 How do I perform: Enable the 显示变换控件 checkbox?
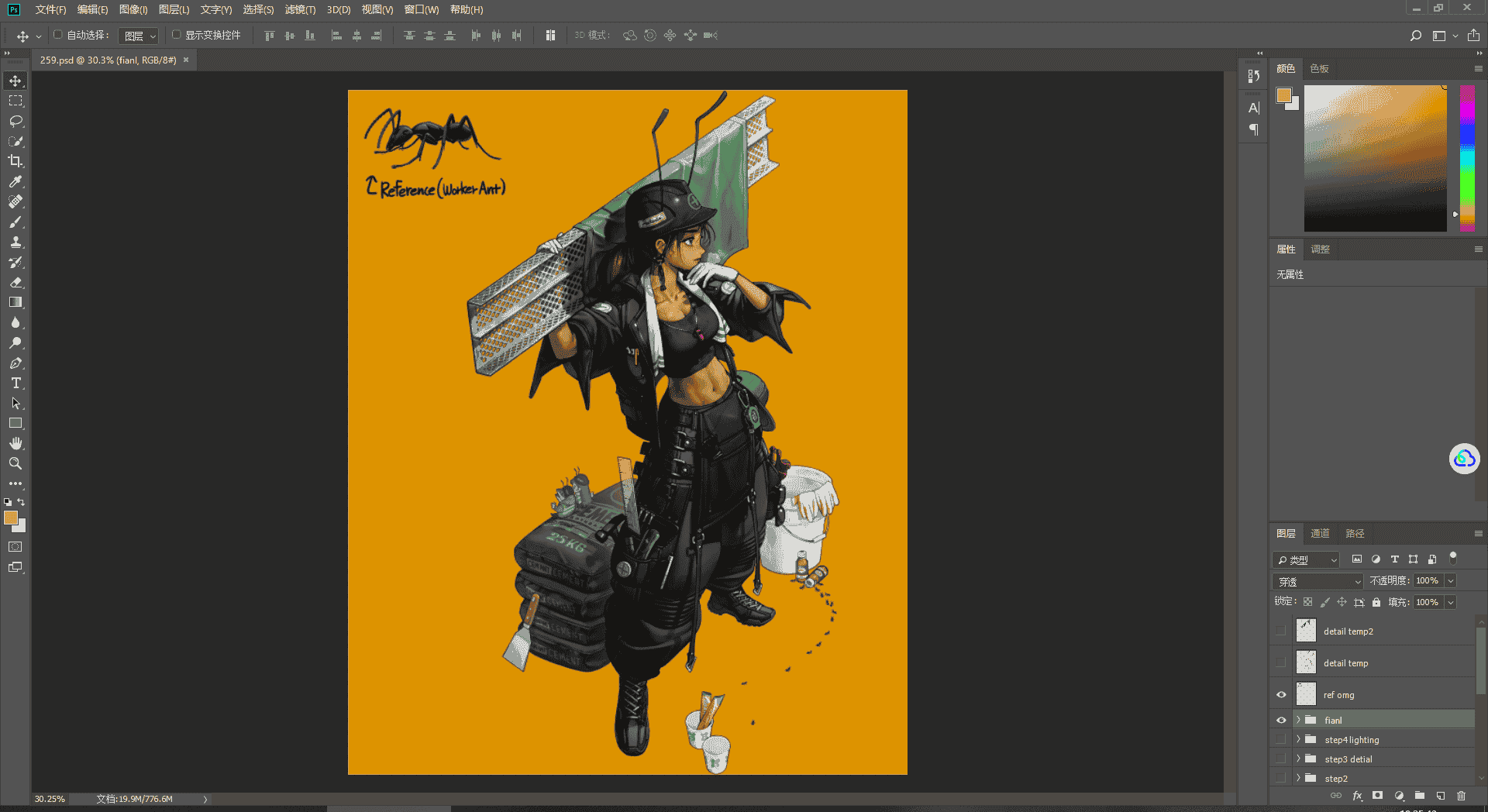click(x=176, y=35)
